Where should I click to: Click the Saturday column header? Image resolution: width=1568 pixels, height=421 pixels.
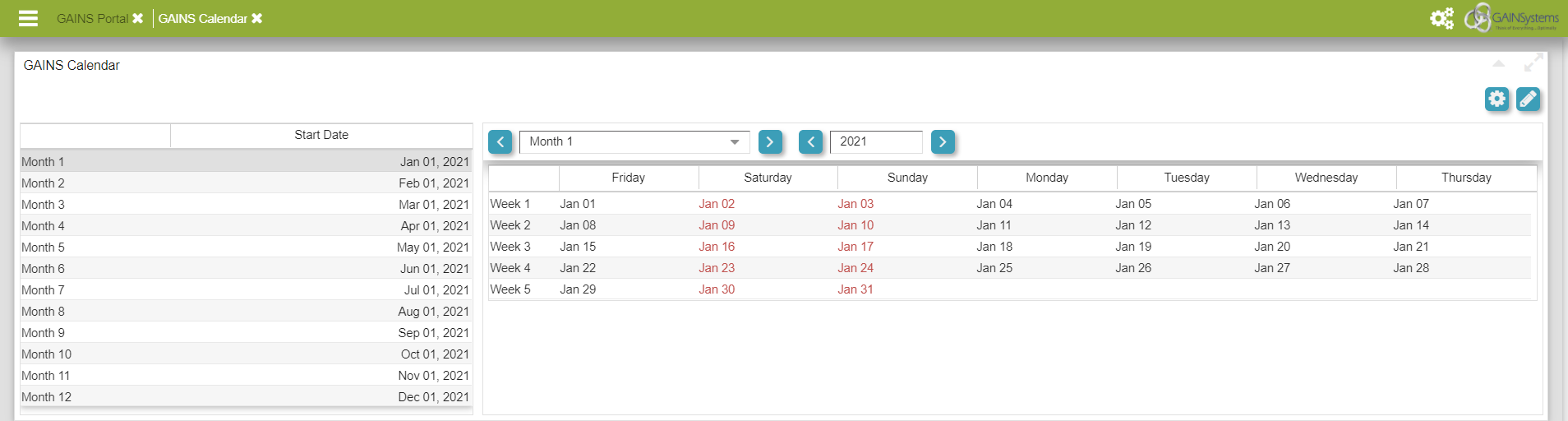tap(768, 178)
